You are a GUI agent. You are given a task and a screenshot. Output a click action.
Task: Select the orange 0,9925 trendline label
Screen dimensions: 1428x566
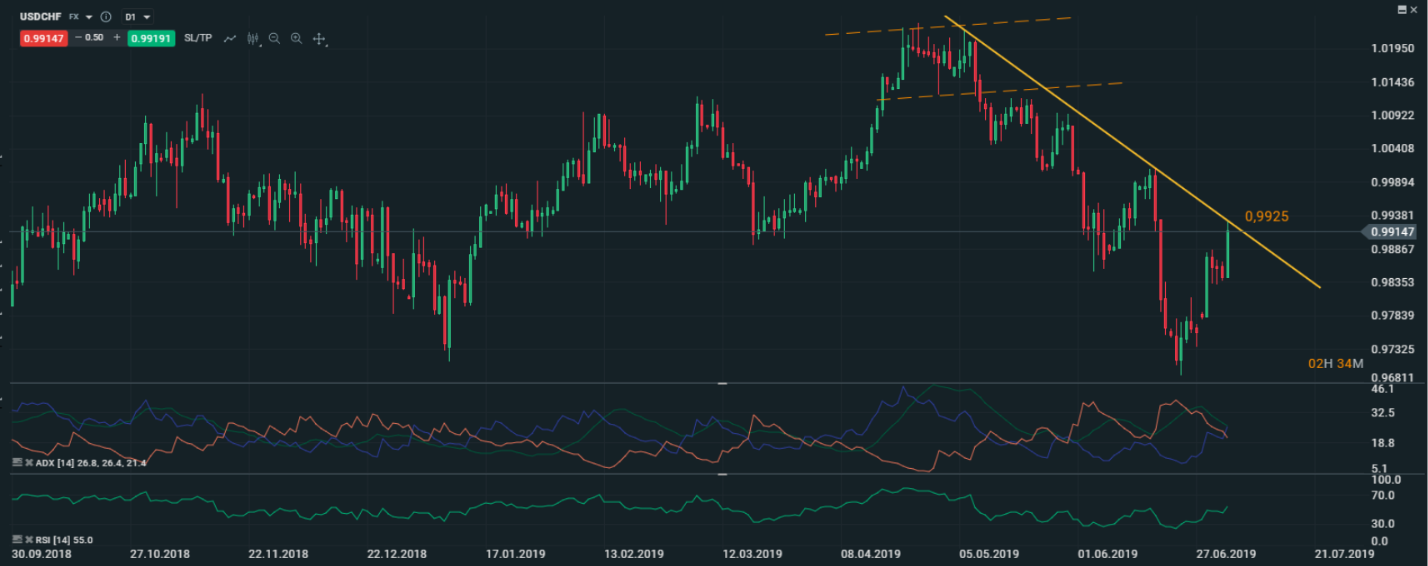pos(1266,216)
